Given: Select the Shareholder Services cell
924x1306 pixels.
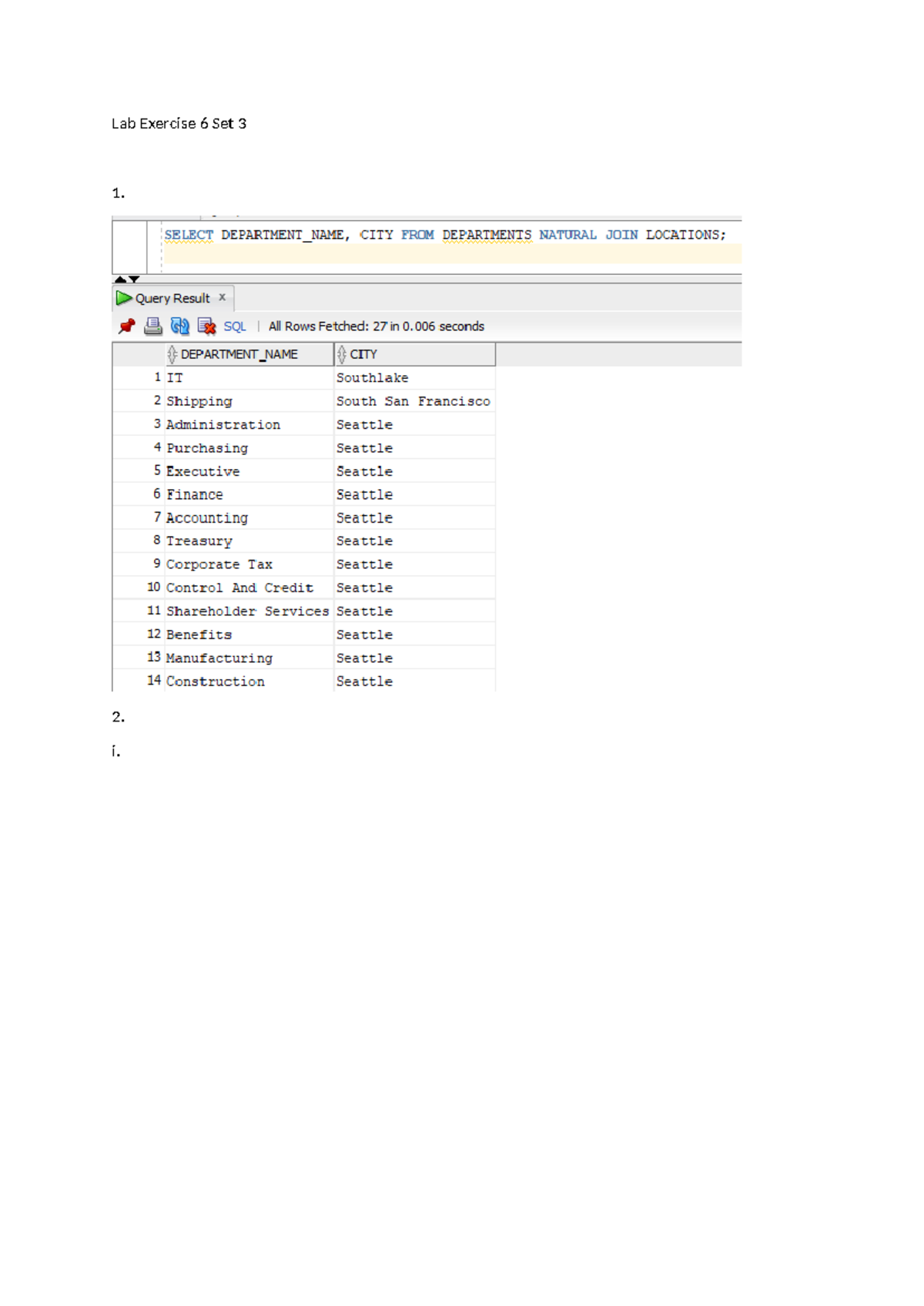Looking at the screenshot, I should coord(249,611).
